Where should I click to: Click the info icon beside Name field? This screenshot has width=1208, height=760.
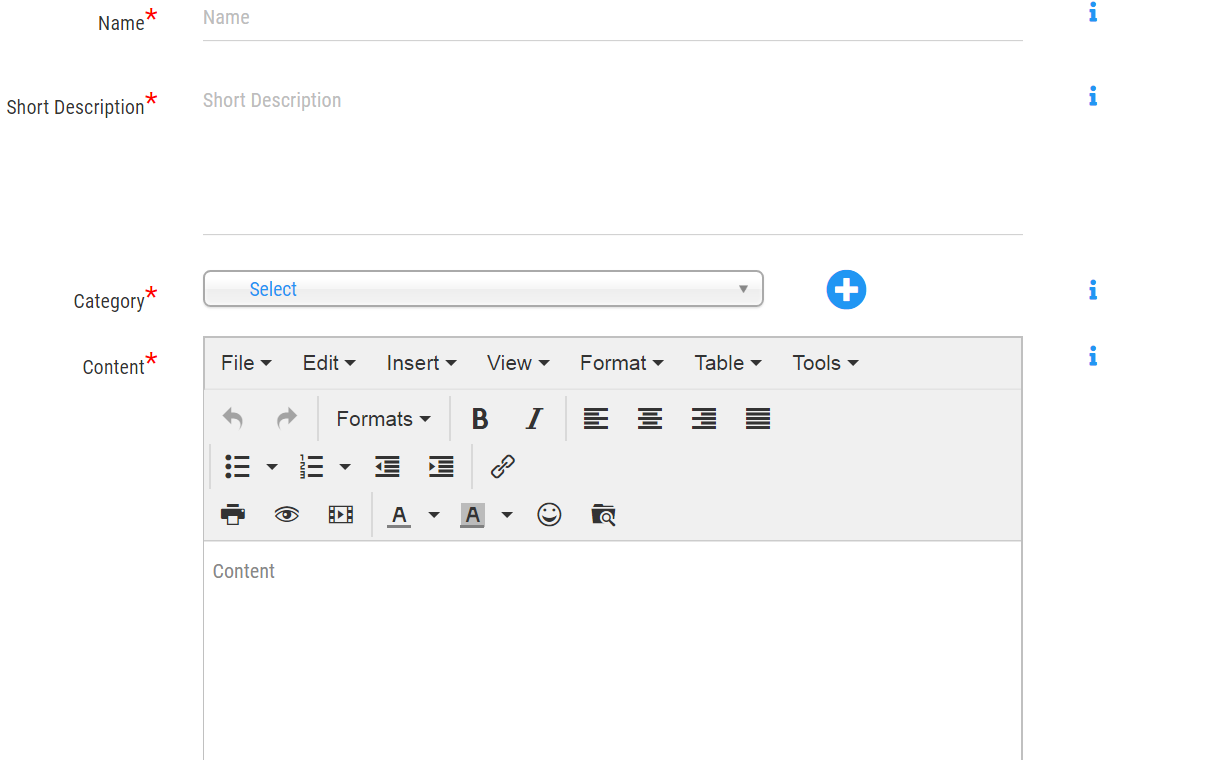coord(1093,13)
